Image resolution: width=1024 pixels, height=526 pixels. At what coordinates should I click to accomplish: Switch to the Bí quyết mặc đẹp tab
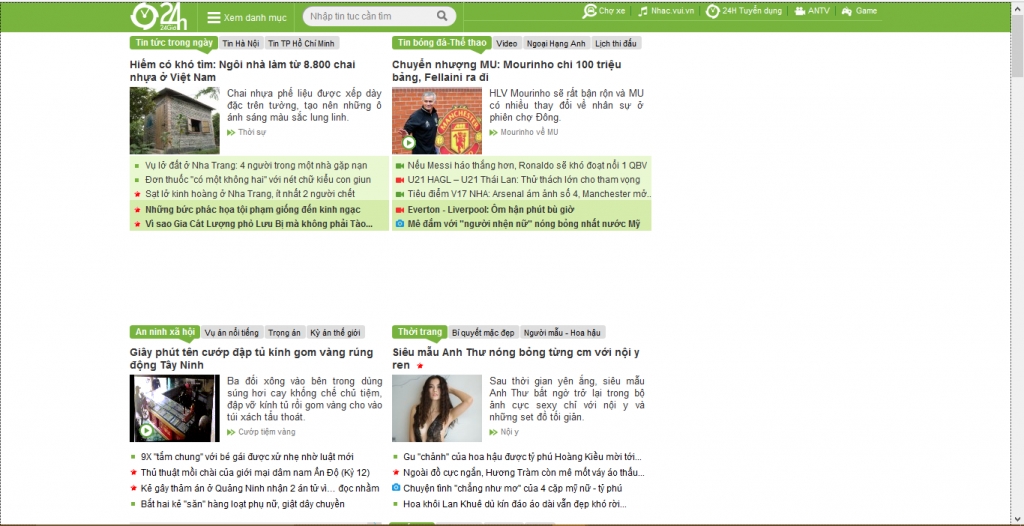coord(484,333)
